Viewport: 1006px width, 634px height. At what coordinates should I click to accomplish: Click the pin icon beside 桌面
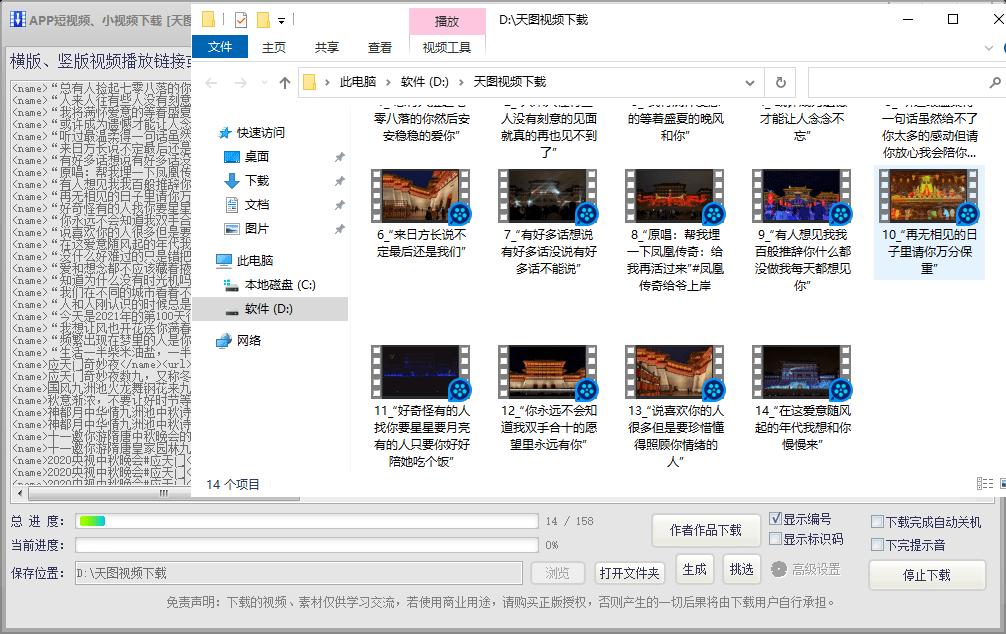click(339, 157)
